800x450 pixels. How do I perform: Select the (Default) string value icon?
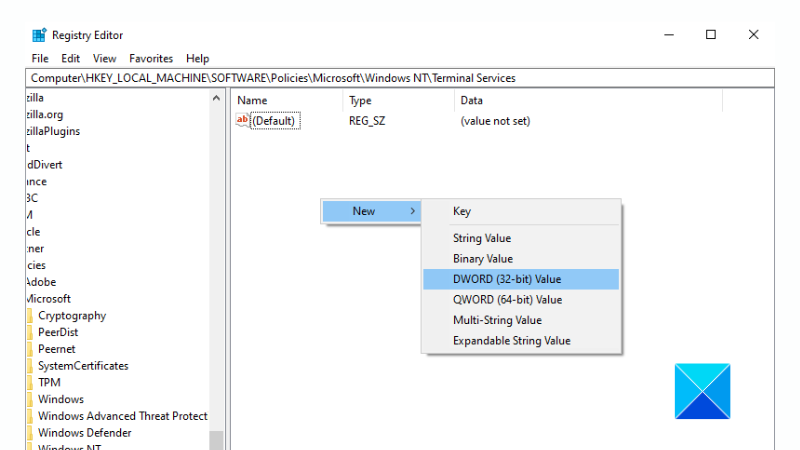[x=242, y=120]
